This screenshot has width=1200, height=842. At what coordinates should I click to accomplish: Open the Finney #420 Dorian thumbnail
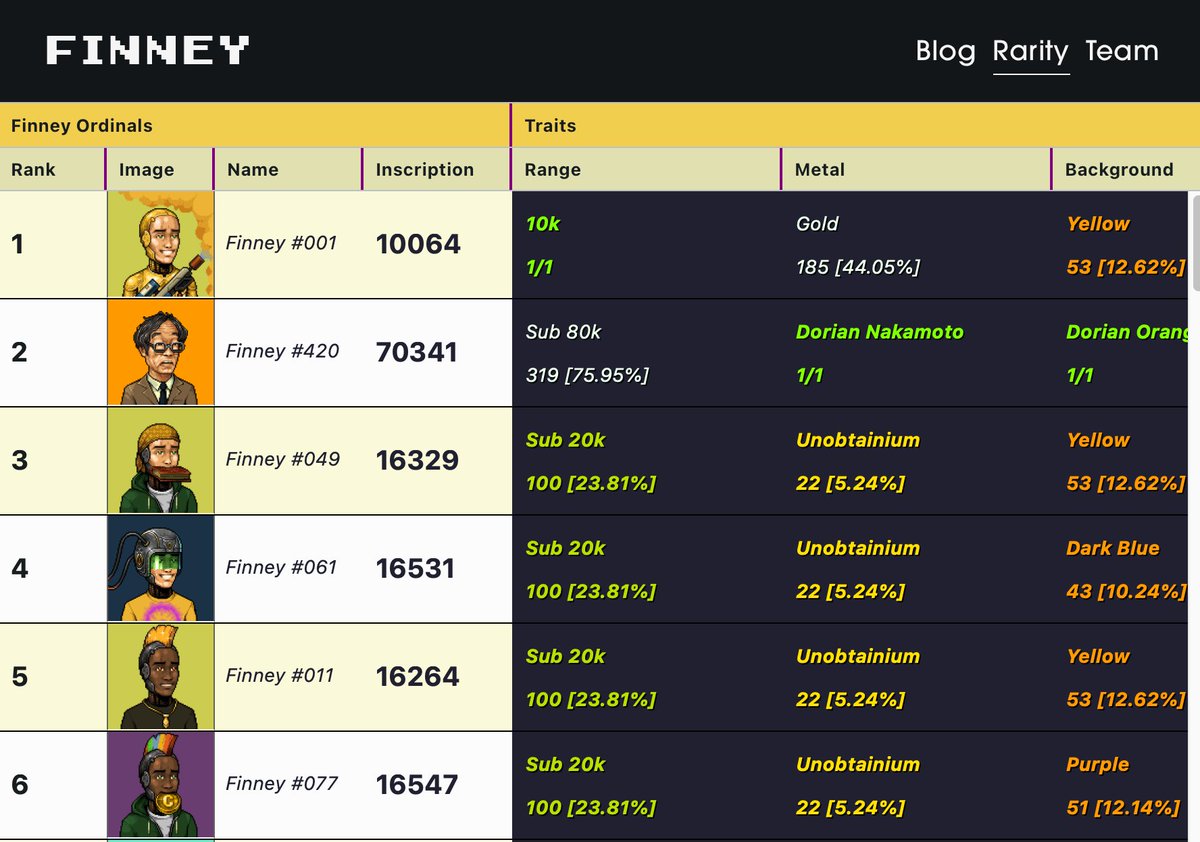[161, 352]
